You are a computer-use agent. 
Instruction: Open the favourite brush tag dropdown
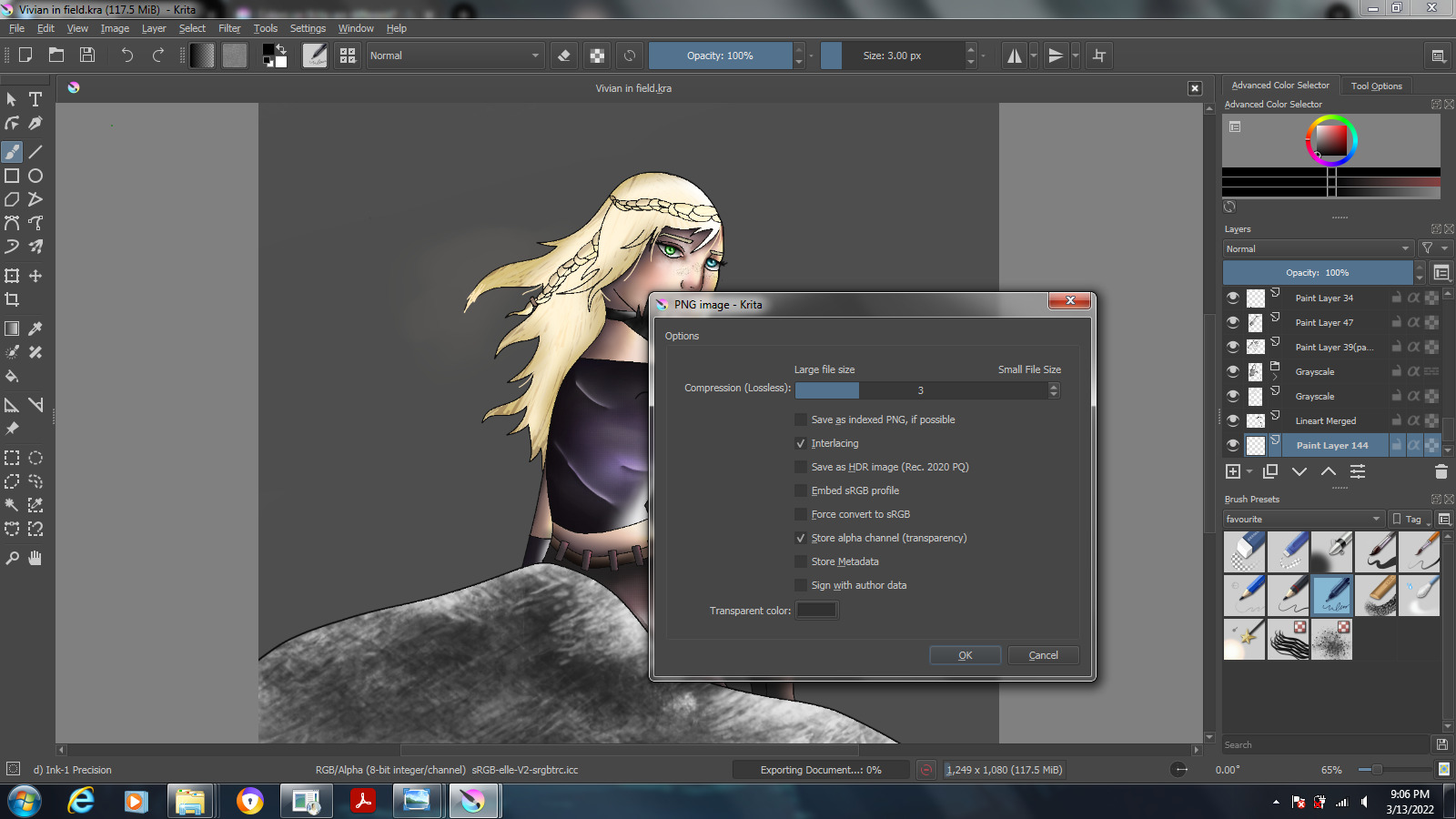1303,519
